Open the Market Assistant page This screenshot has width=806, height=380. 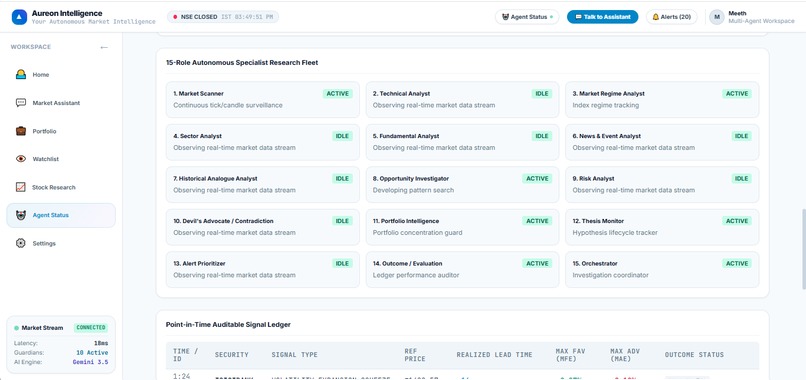point(61,103)
